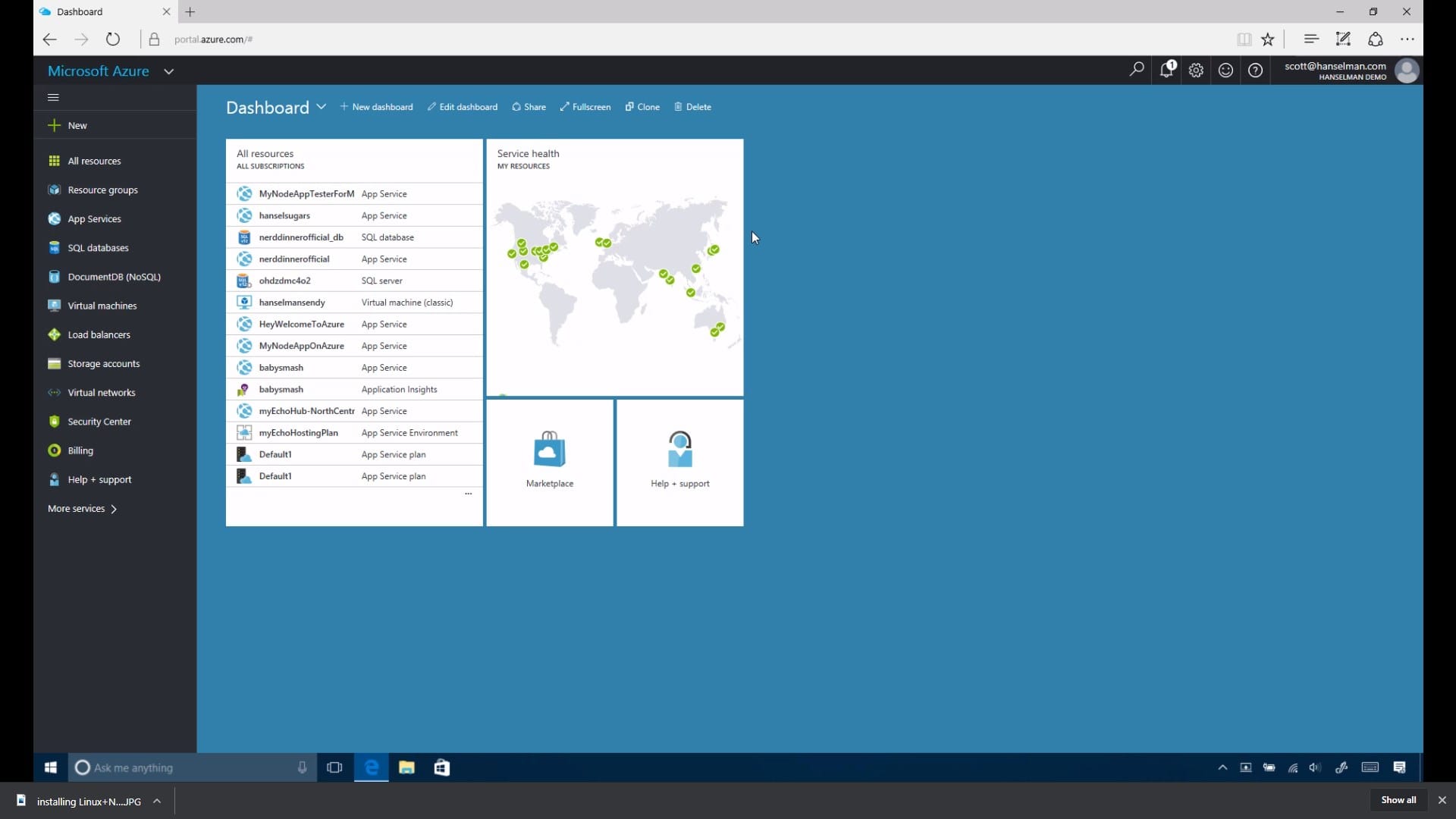Select the nerddinnerofficial_db SQL database

point(300,237)
